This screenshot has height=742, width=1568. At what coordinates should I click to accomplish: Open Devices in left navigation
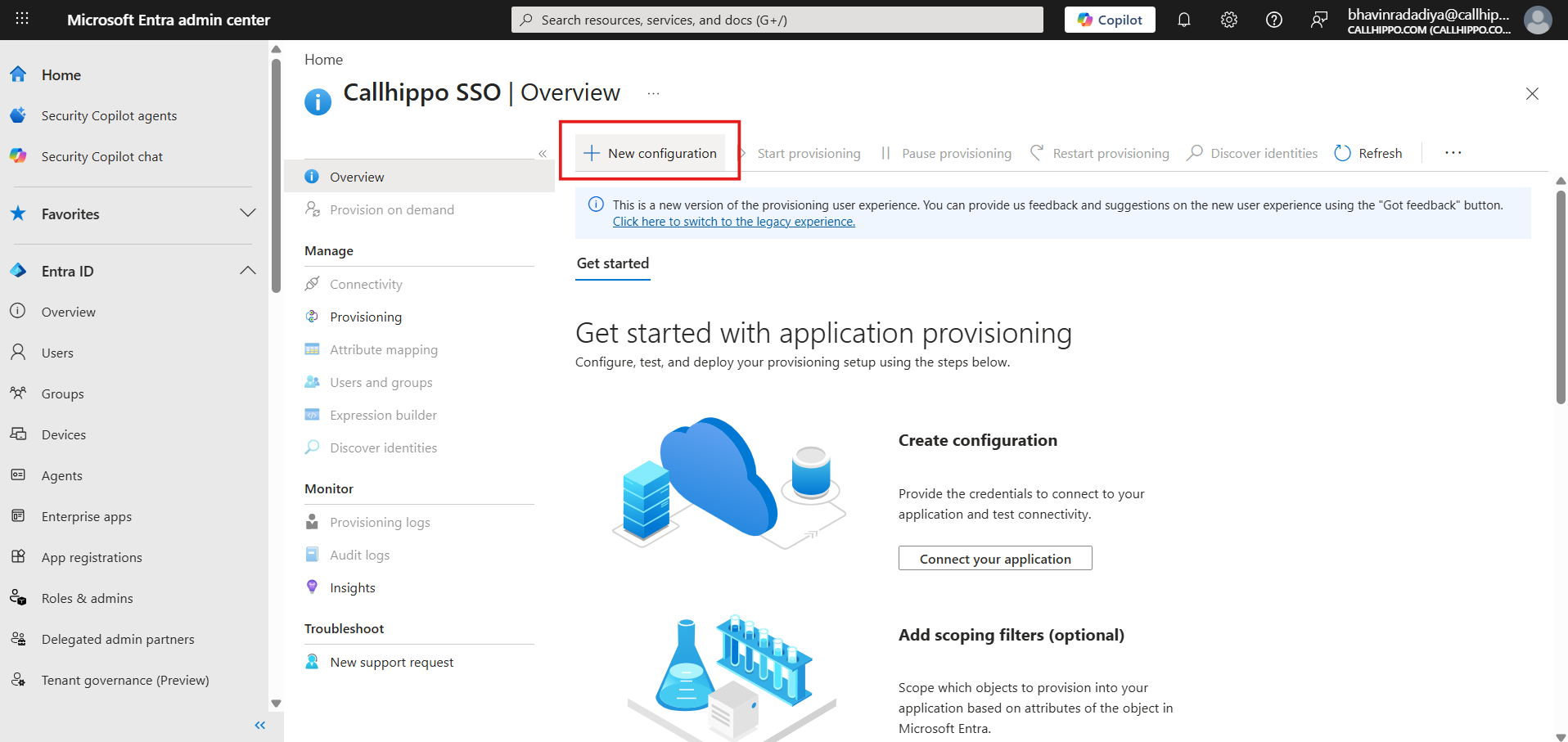64,434
